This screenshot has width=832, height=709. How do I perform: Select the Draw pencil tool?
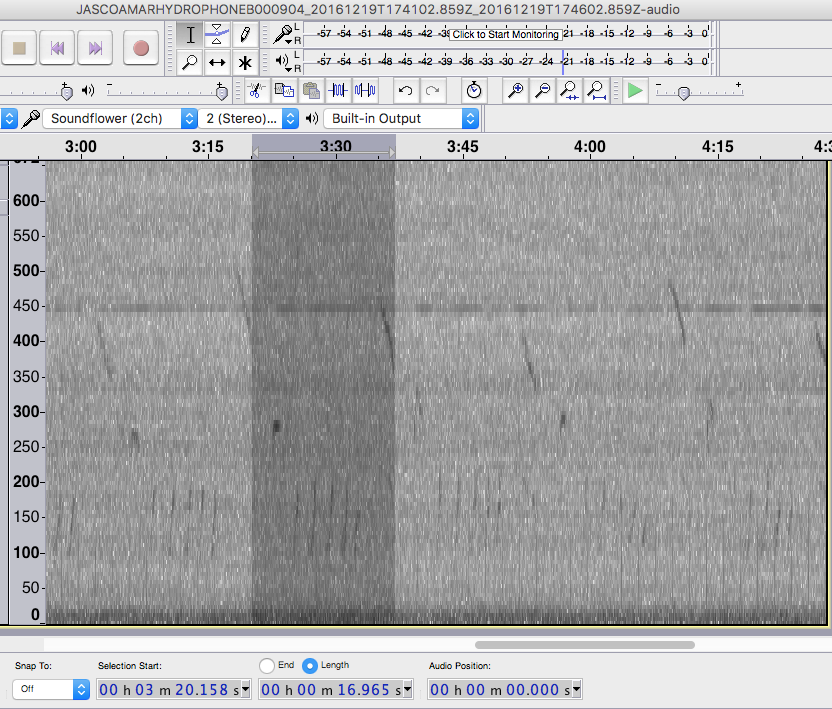click(x=245, y=35)
